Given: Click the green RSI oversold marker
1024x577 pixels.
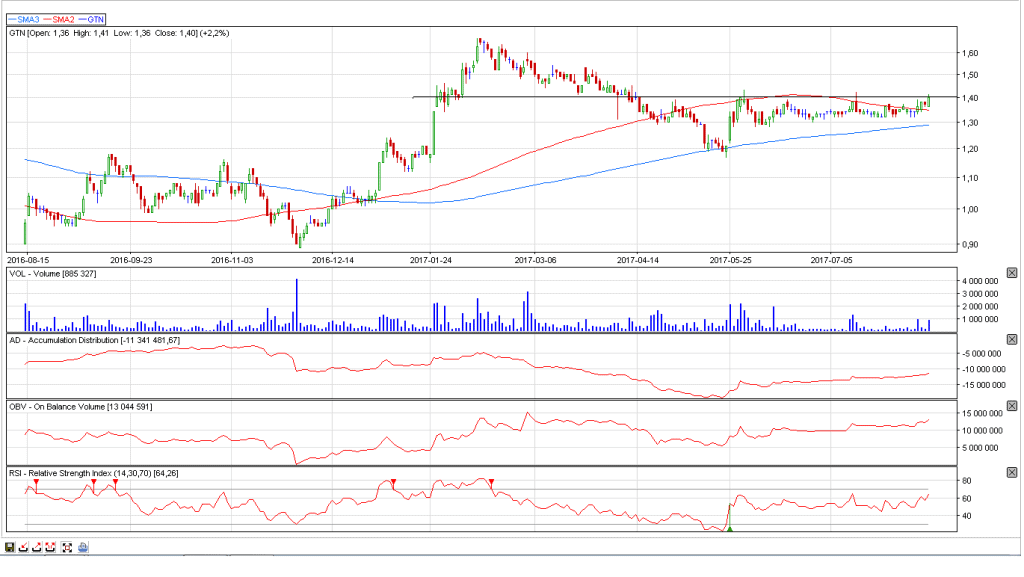Looking at the screenshot, I should [x=729, y=528].
